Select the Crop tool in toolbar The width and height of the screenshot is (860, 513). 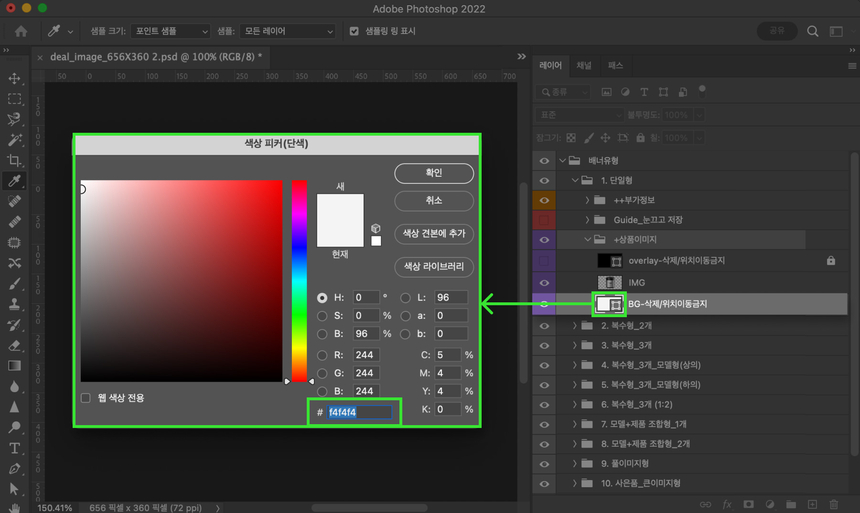pos(14,160)
